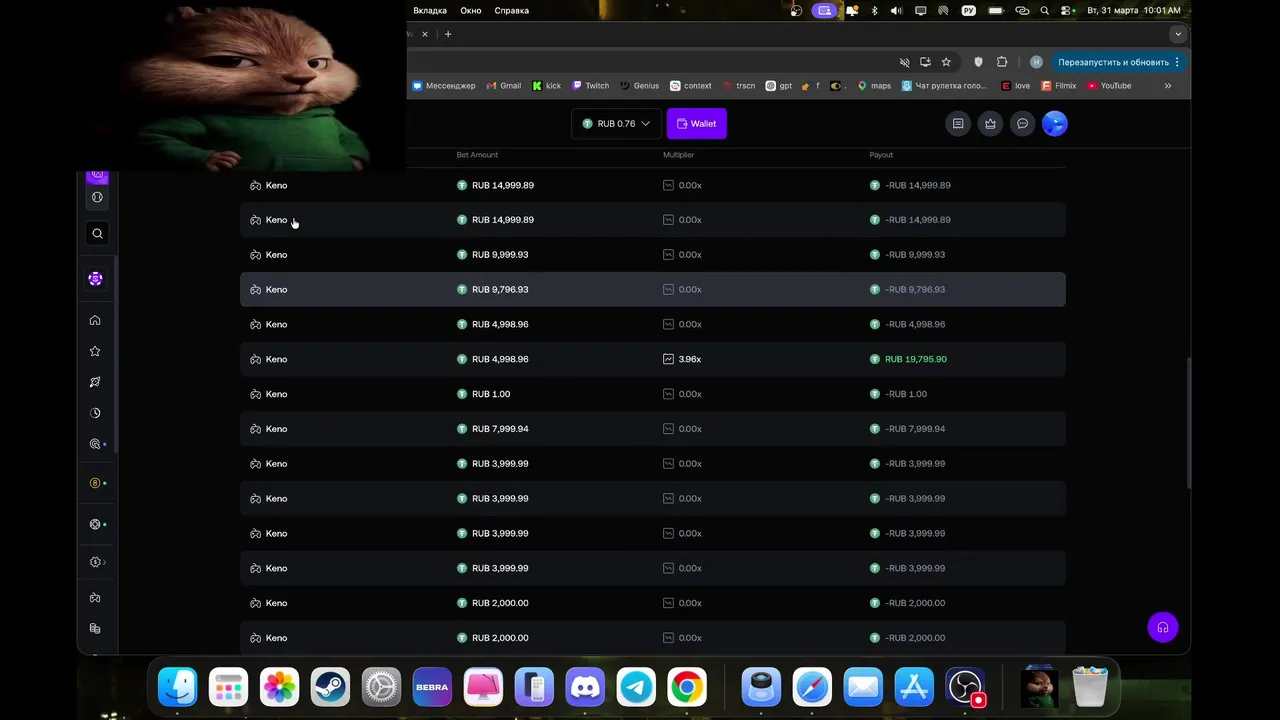Open the Вкладка menu
The width and height of the screenshot is (1280, 720).
tap(430, 10)
